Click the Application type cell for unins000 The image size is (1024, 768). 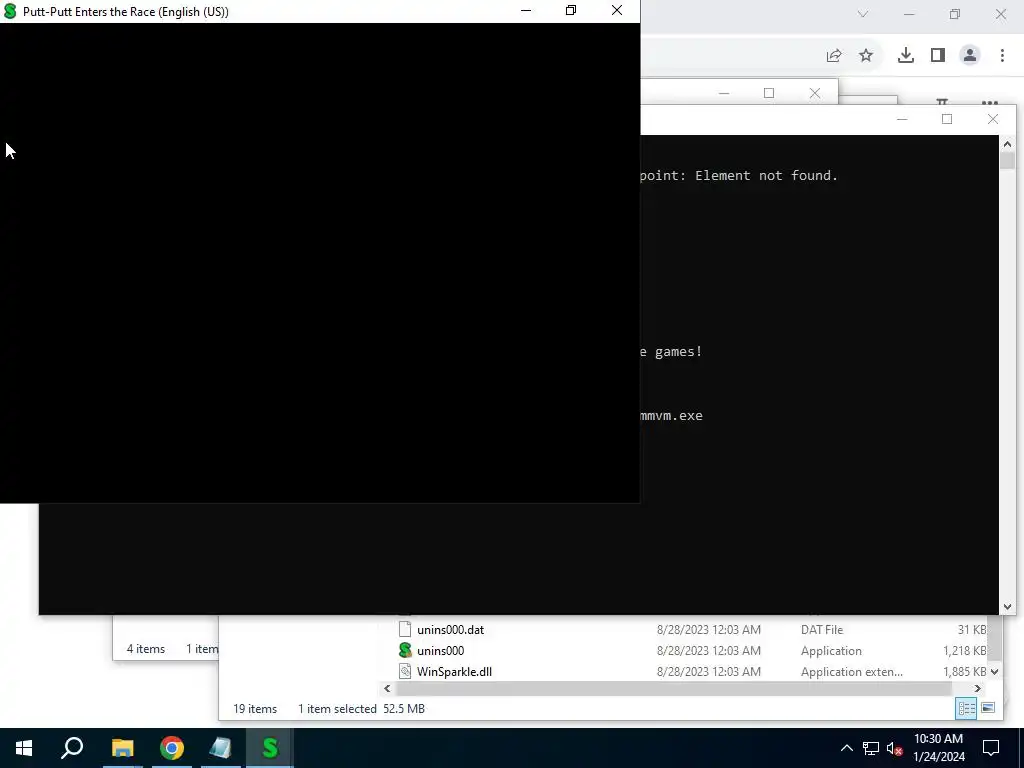tap(831, 650)
